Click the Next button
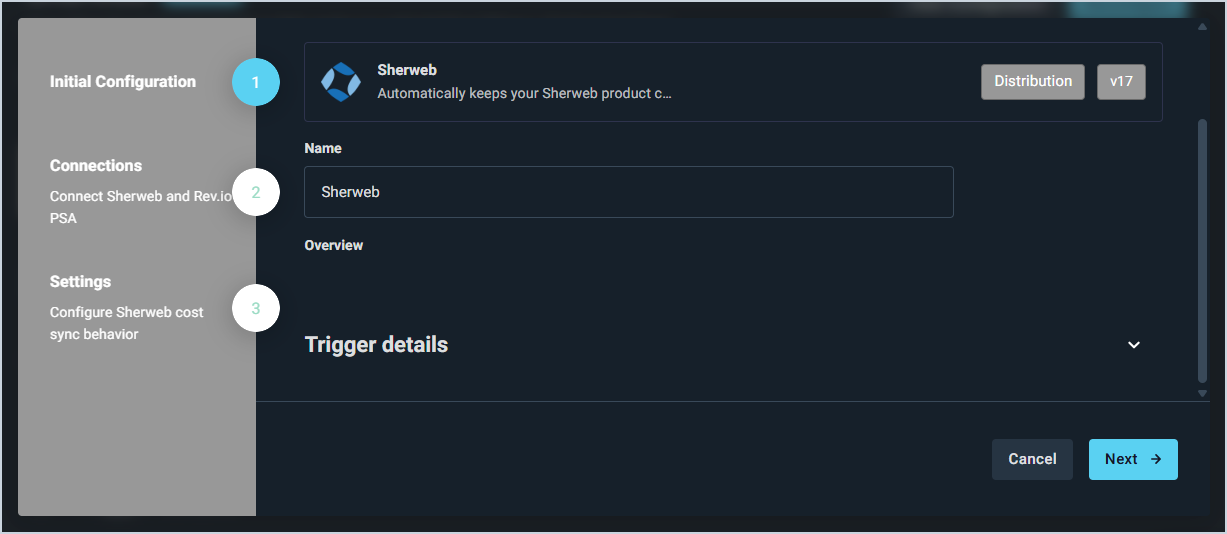1227x534 pixels. (x=1133, y=459)
